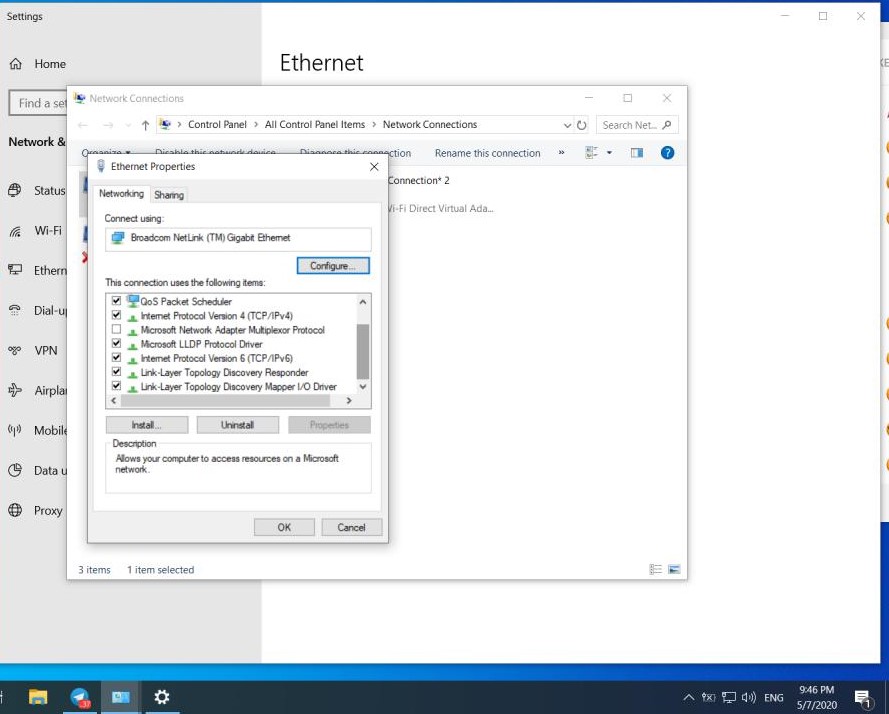Switch to the Networking tab
Viewport: 889px width, 714px height.
click(121, 193)
